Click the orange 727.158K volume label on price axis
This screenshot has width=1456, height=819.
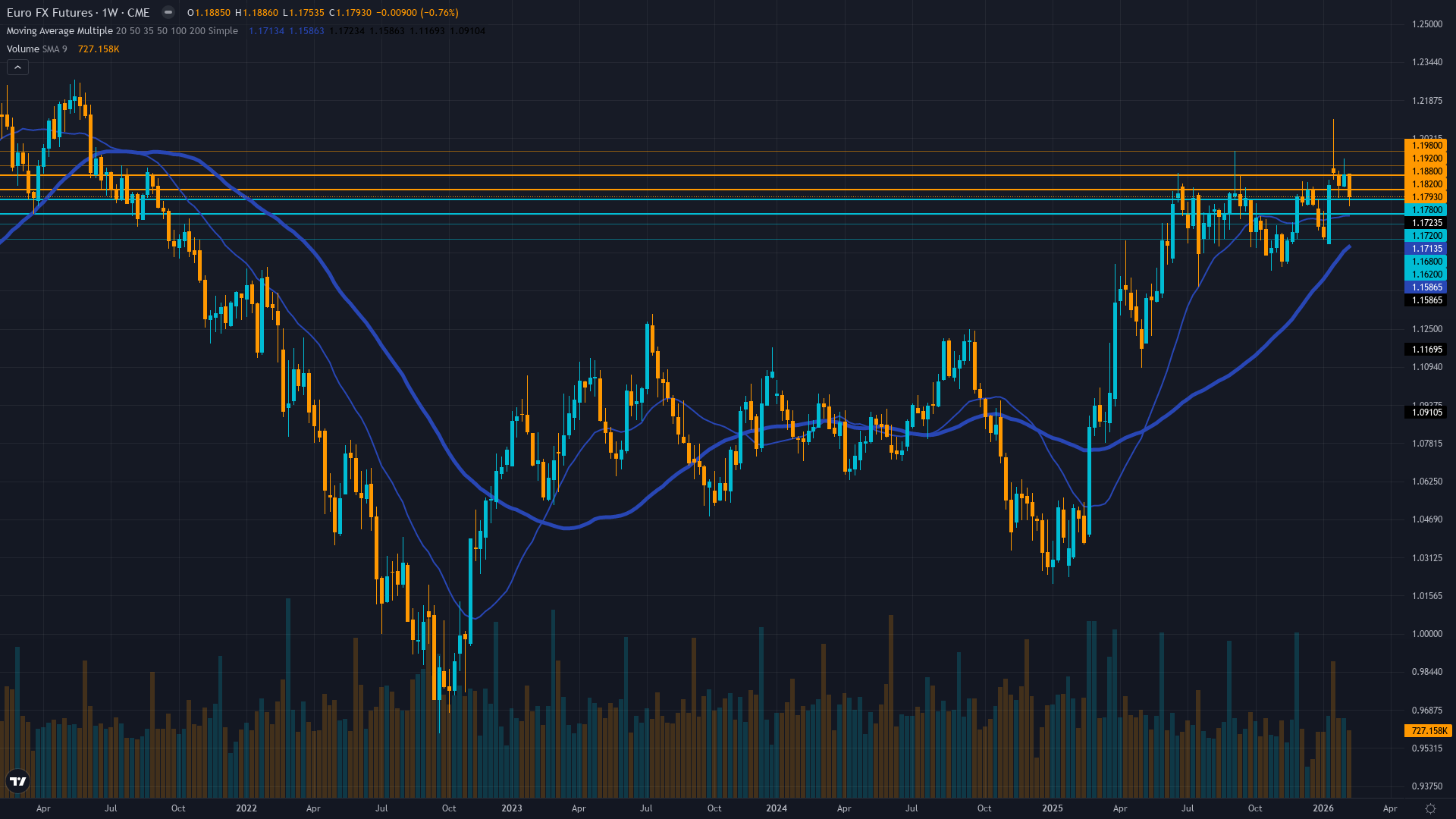point(1428,731)
